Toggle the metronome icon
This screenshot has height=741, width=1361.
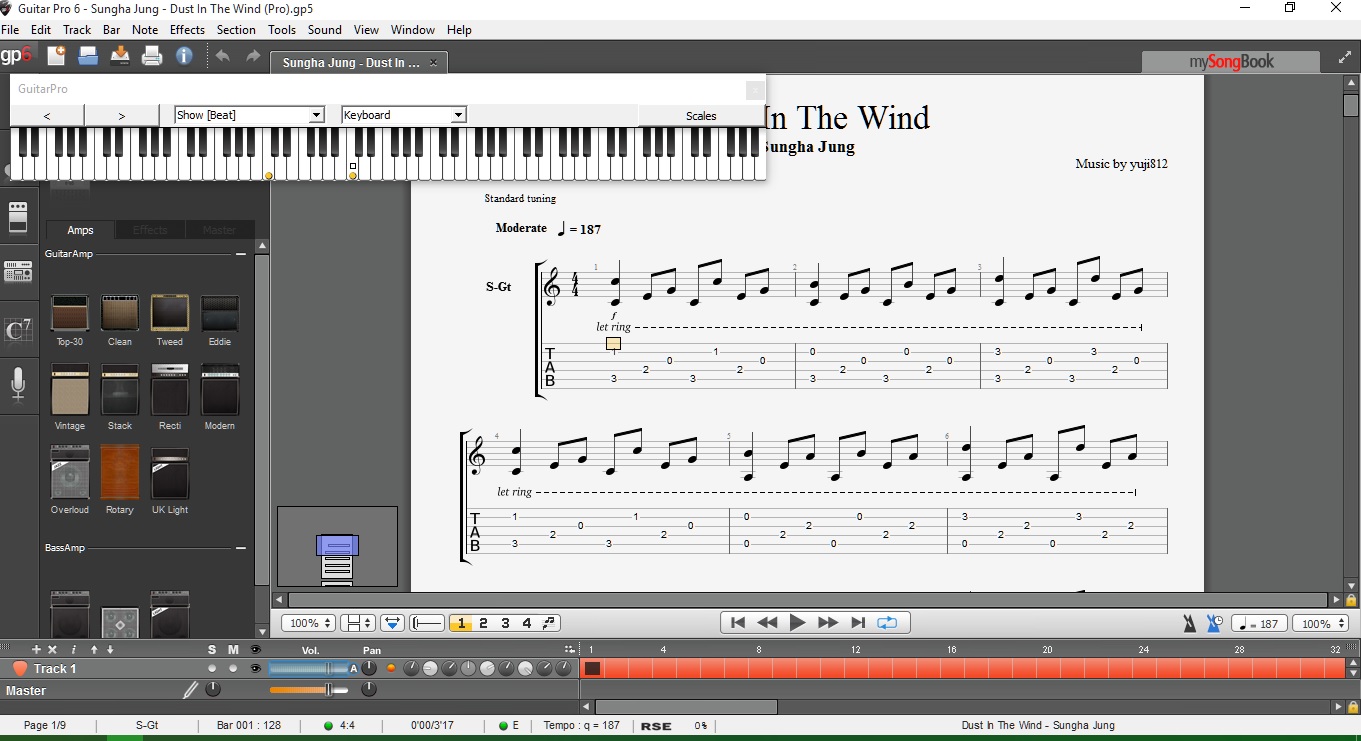1189,623
